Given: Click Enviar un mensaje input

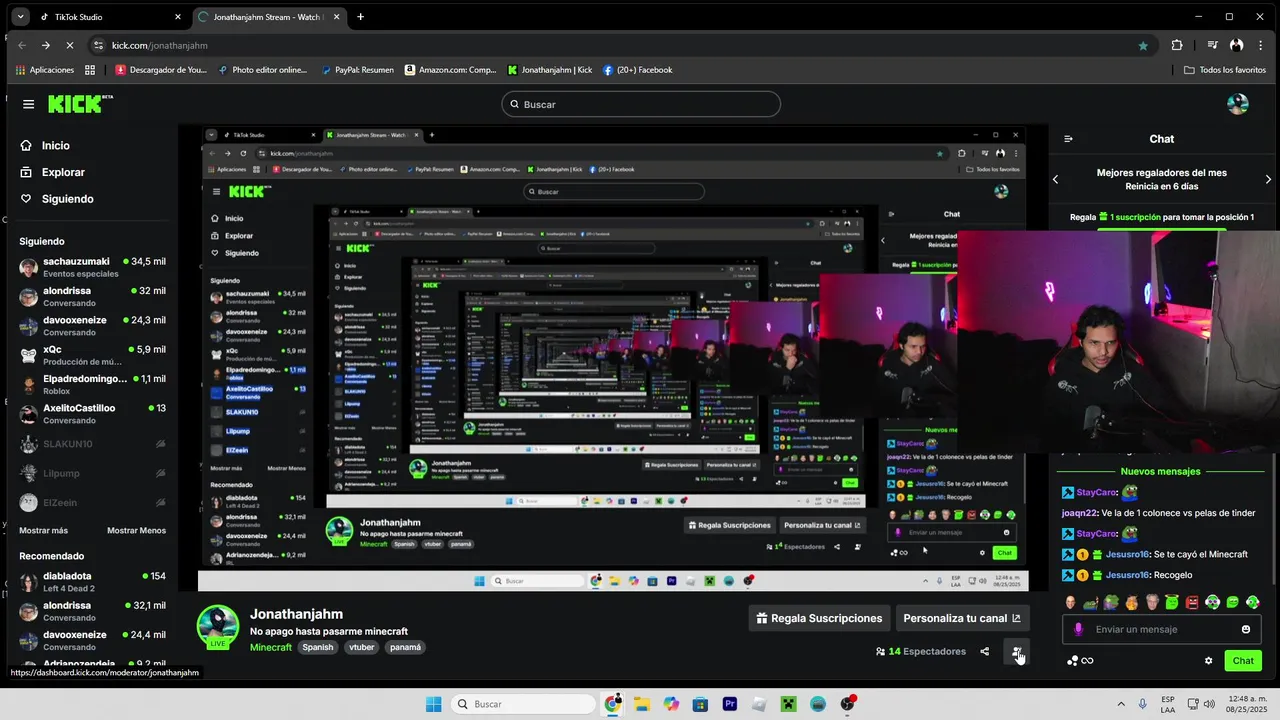Looking at the screenshot, I should pyautogui.click(x=1160, y=629).
